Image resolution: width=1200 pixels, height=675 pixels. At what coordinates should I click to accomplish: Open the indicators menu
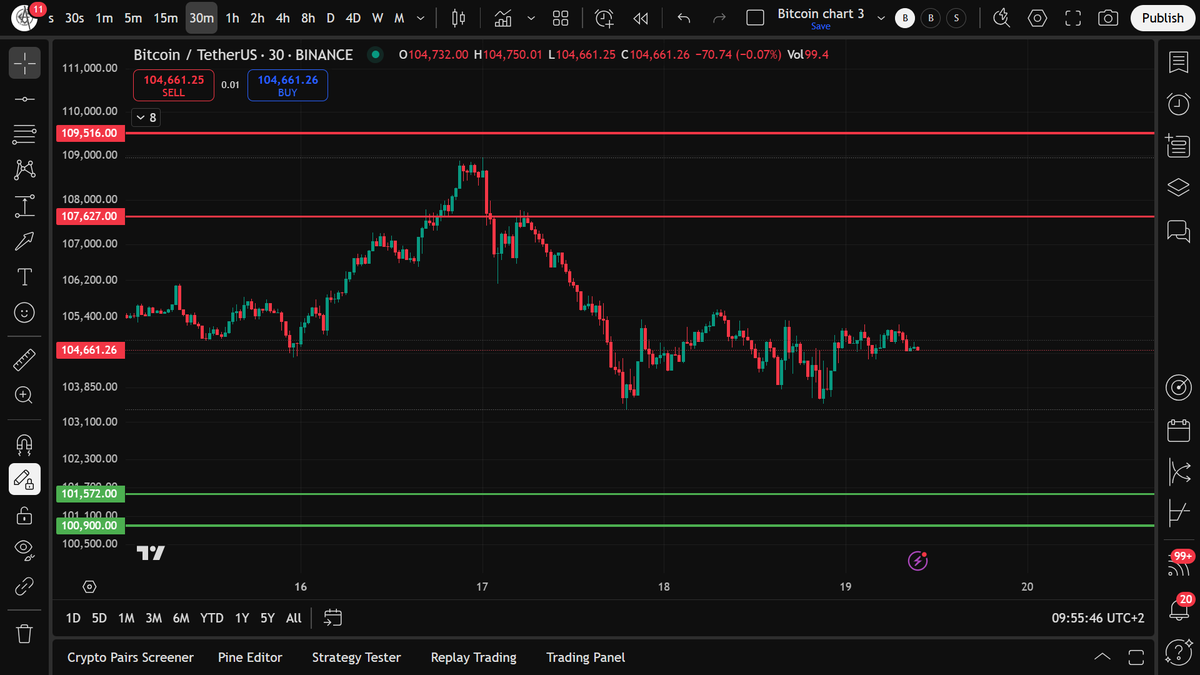click(503, 18)
